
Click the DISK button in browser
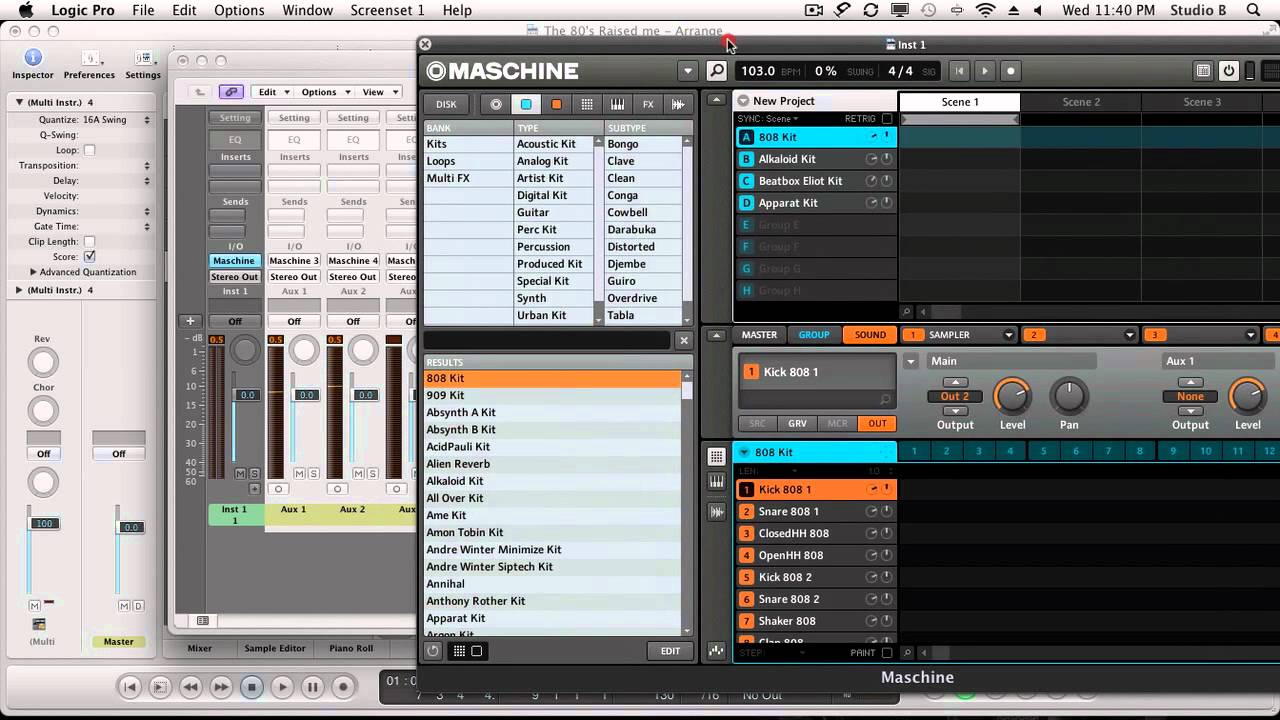click(446, 104)
